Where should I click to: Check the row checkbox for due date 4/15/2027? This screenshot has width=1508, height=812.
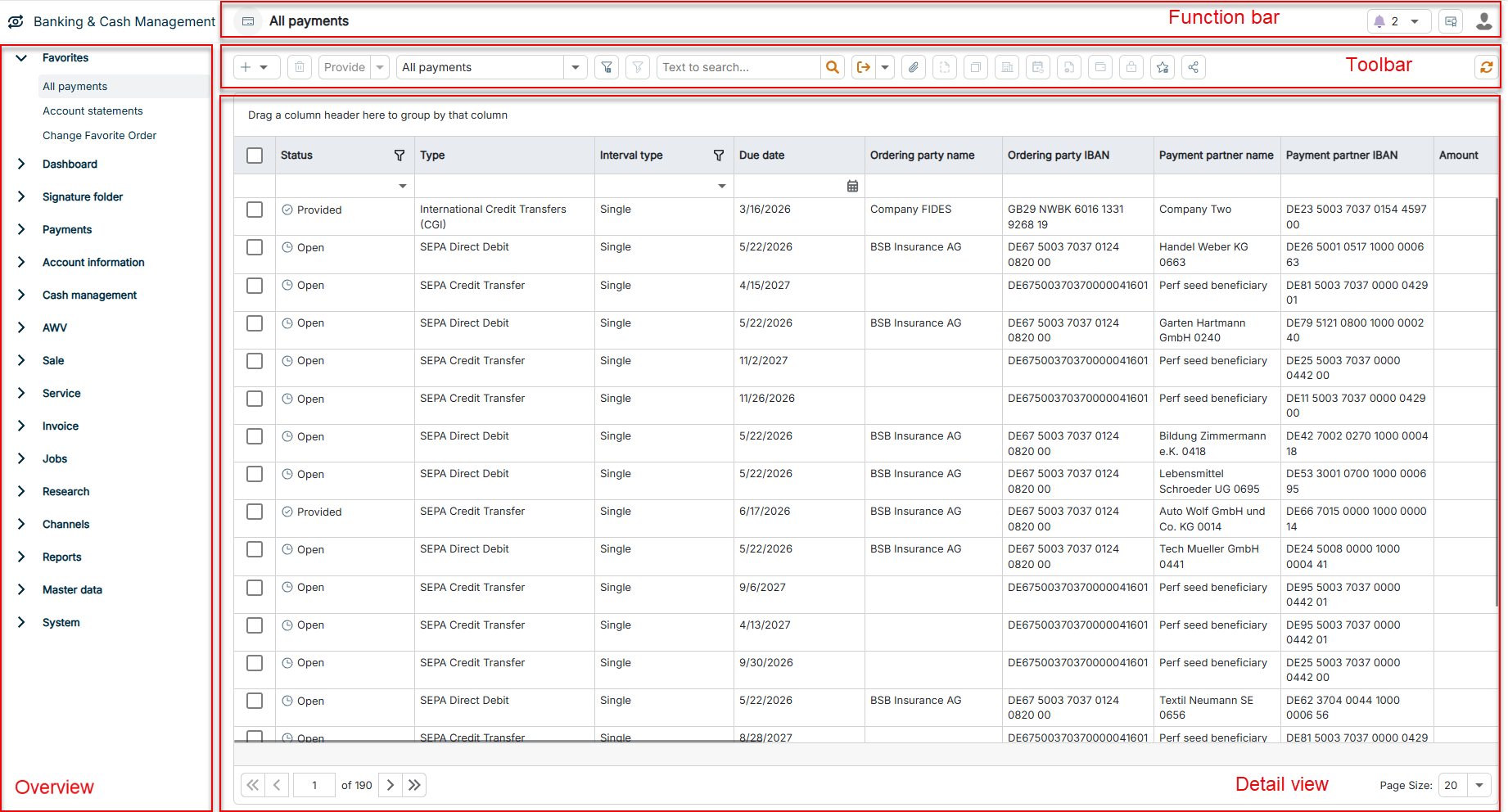[x=255, y=286]
